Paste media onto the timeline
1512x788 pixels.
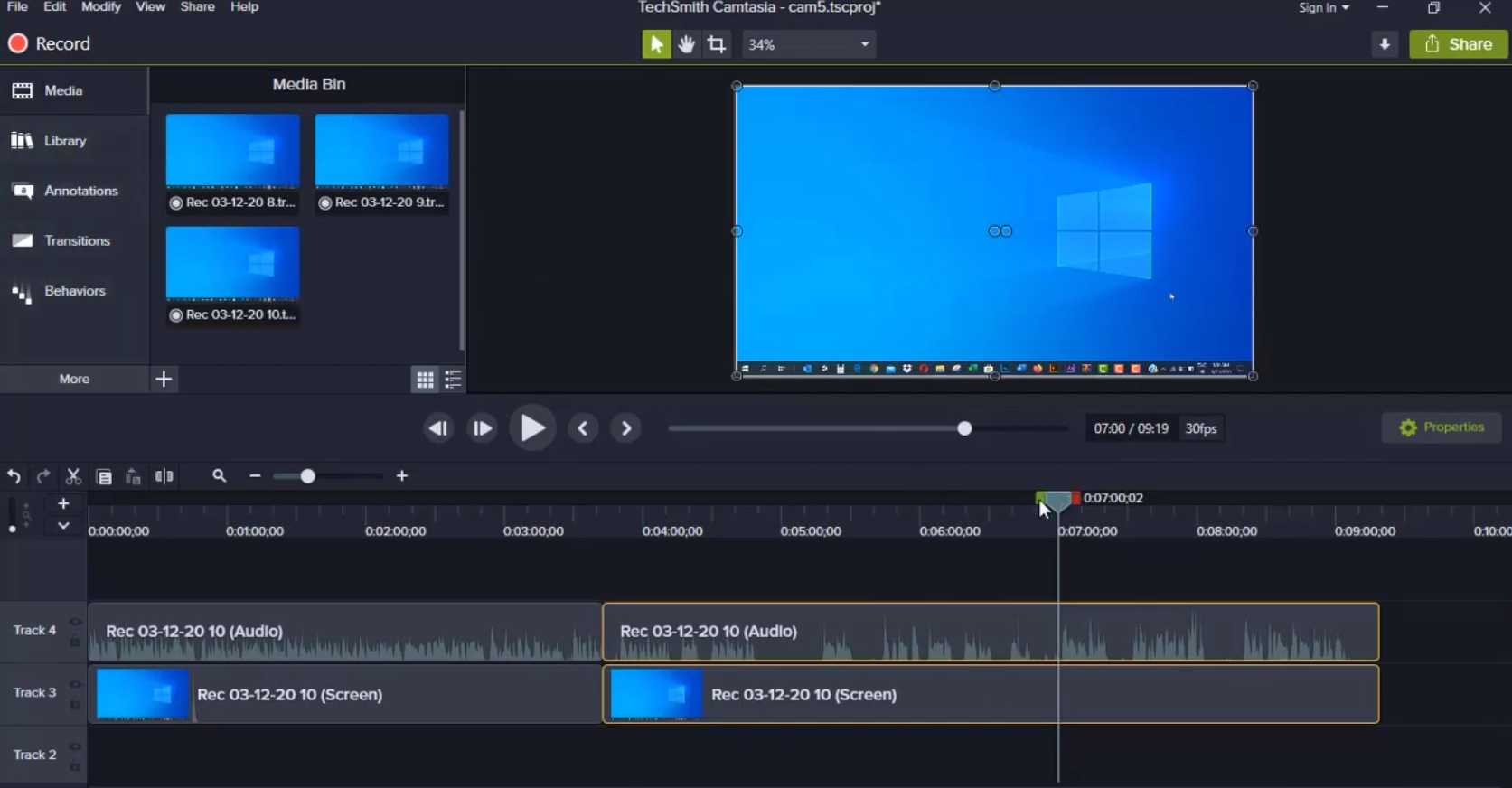pos(133,476)
